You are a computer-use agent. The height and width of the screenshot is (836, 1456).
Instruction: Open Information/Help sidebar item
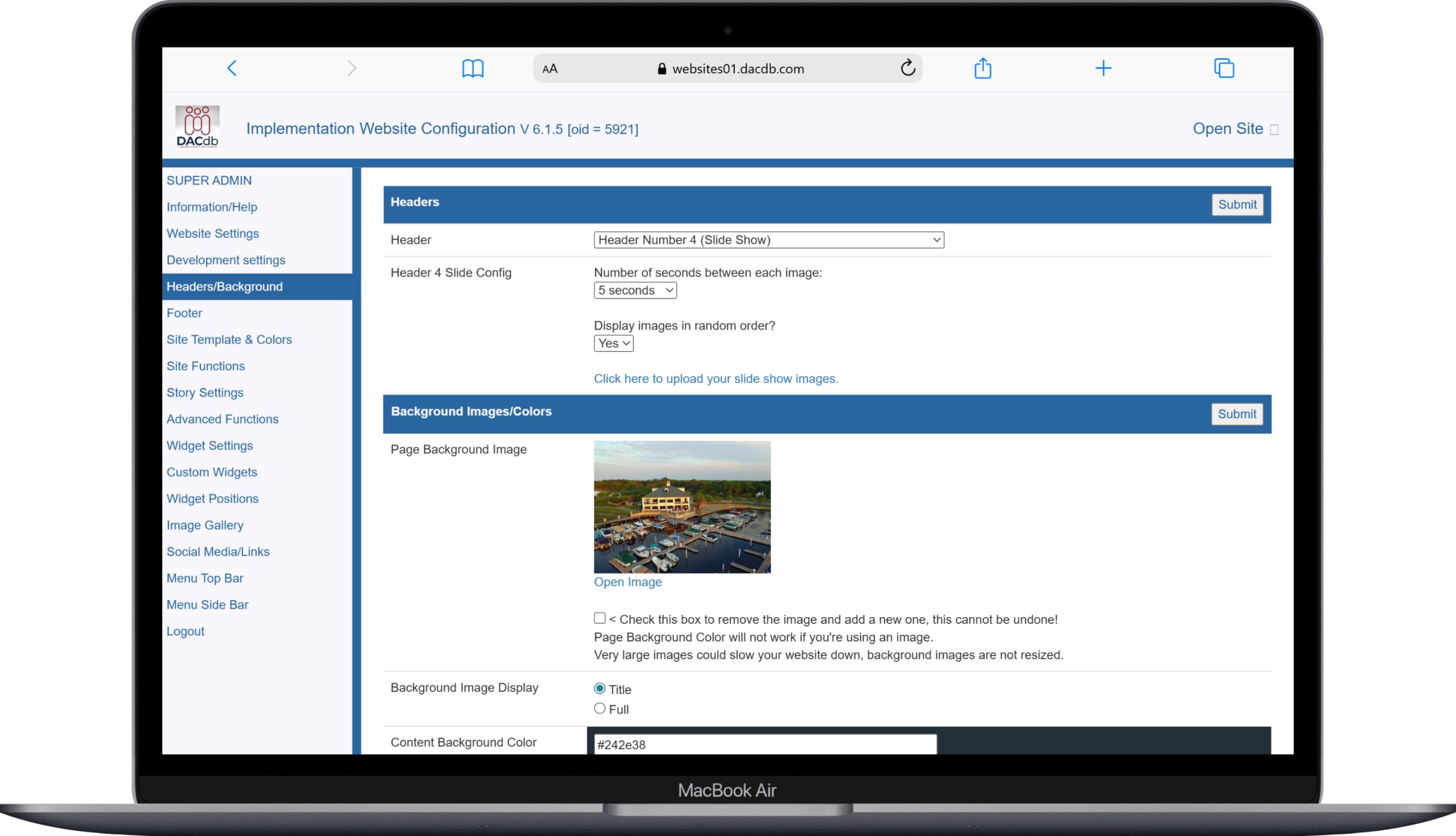pos(211,206)
